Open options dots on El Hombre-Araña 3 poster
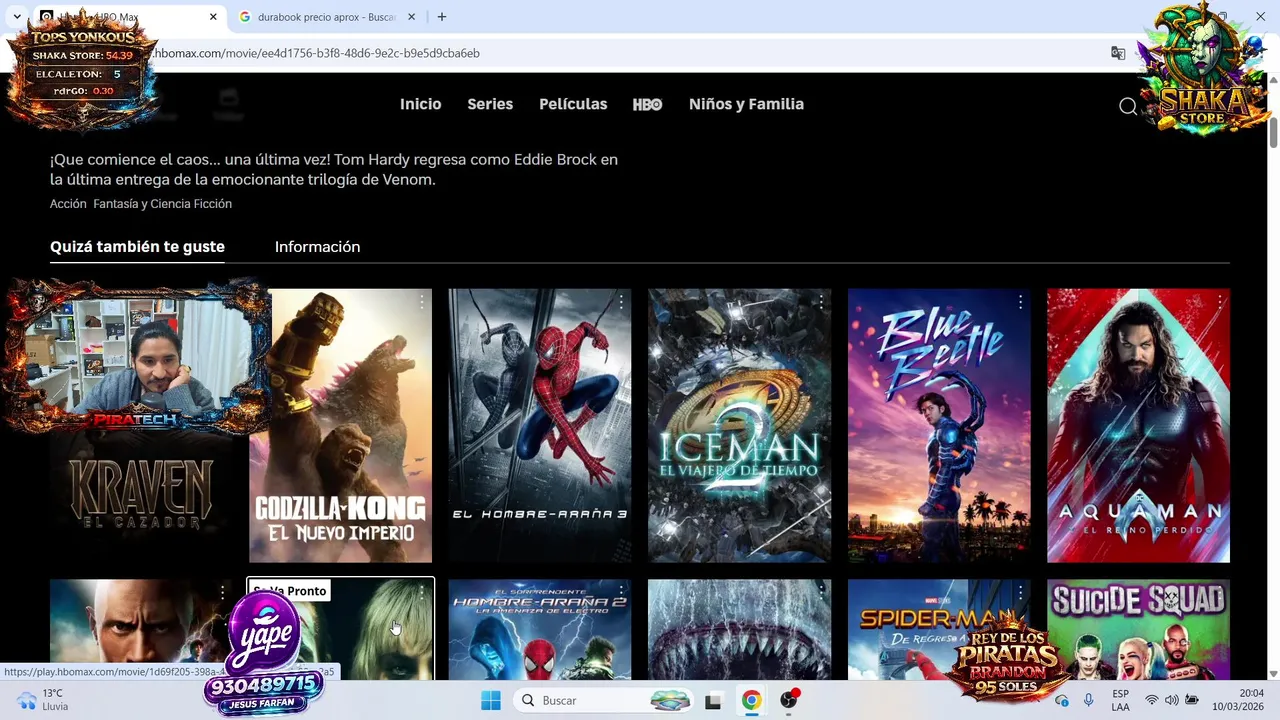Image resolution: width=1280 pixels, height=720 pixels. [621, 301]
